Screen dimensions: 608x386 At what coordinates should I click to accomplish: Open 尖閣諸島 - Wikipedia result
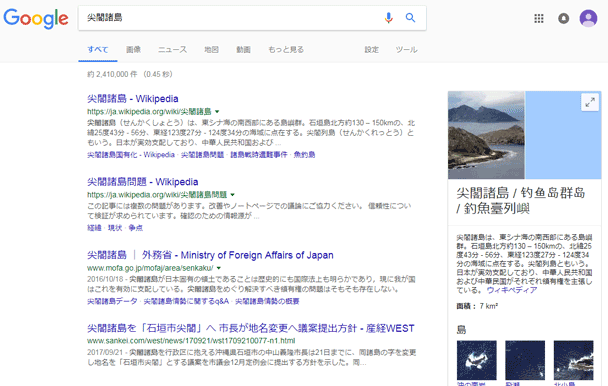133,99
